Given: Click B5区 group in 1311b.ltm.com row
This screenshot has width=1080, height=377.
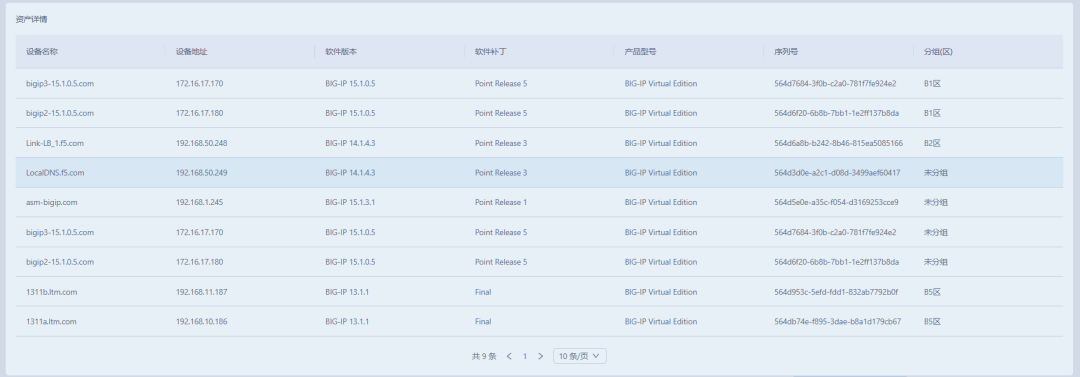Looking at the screenshot, I should click(933, 292).
